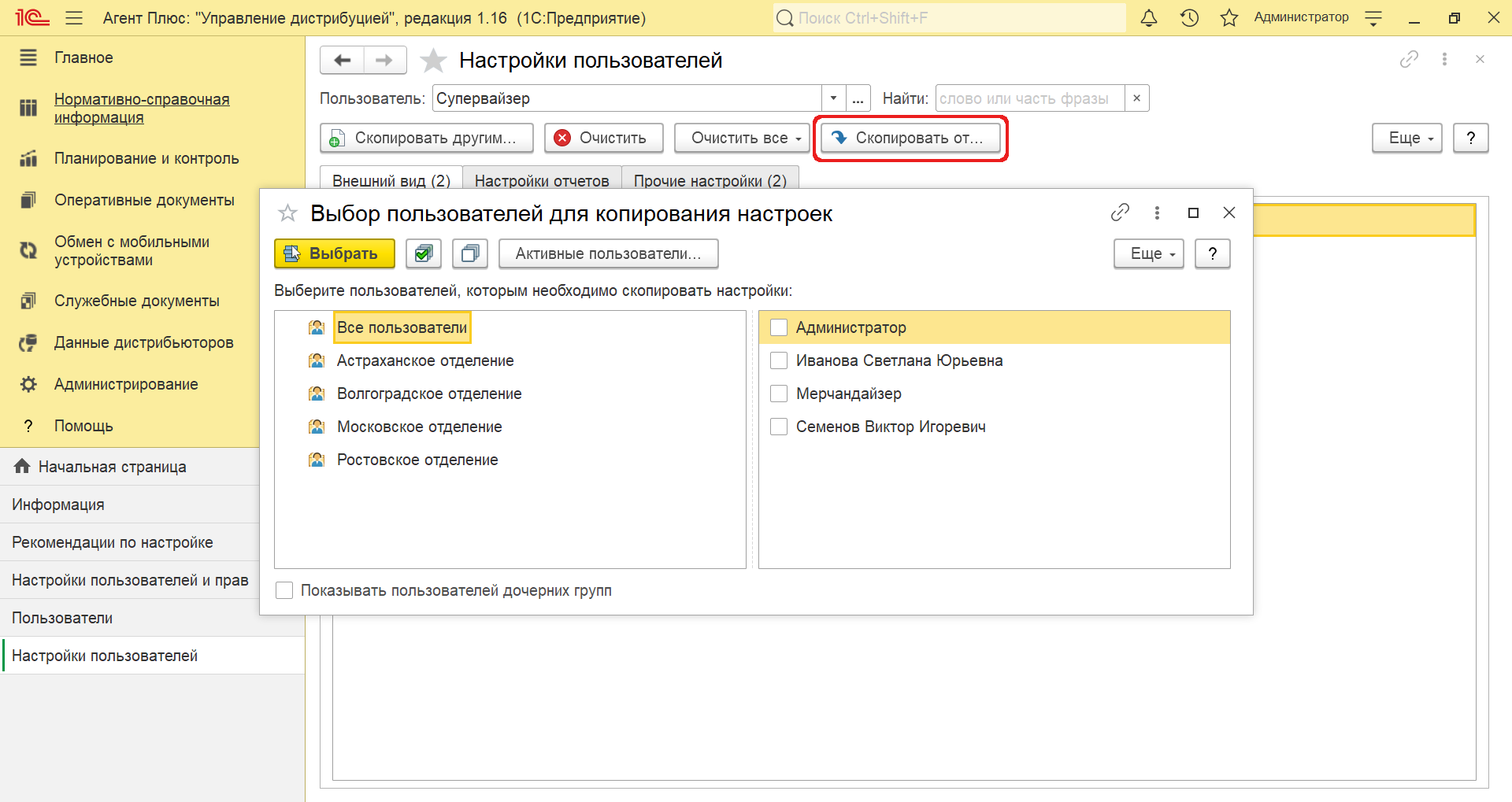Open Еще dropdown in the dialog
The width and height of the screenshot is (1512, 802).
click(1149, 253)
